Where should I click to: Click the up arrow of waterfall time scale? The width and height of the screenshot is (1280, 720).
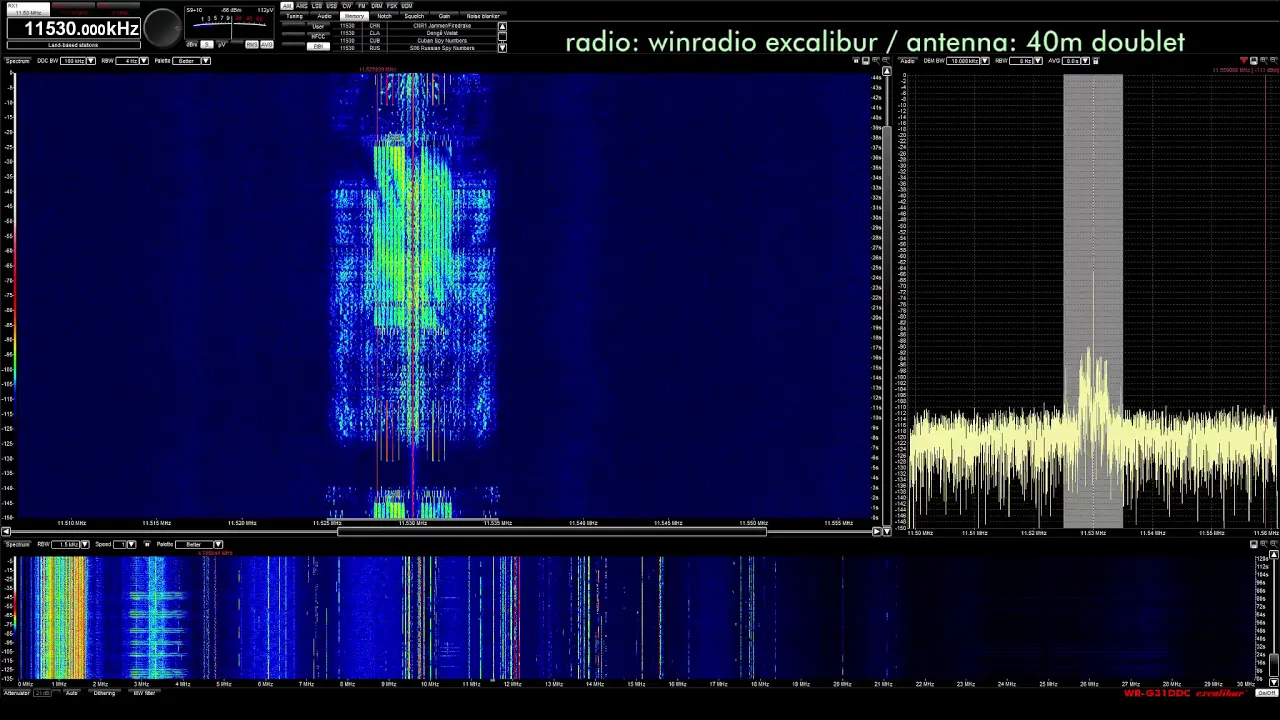tap(887, 71)
